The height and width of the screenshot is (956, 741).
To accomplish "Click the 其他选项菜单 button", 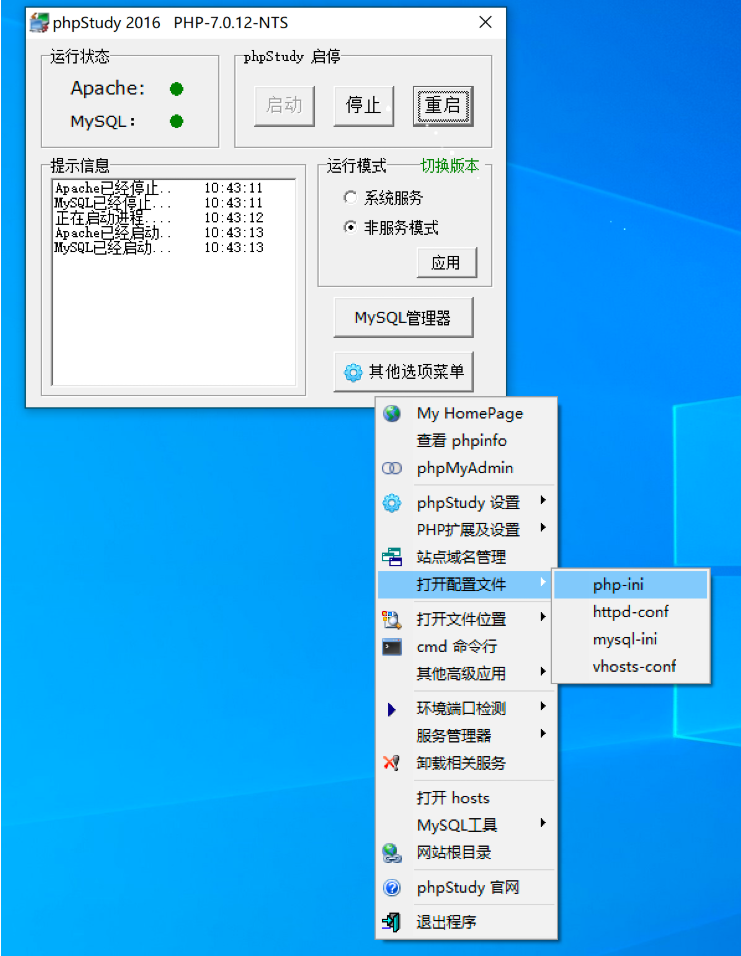I will pyautogui.click(x=403, y=372).
